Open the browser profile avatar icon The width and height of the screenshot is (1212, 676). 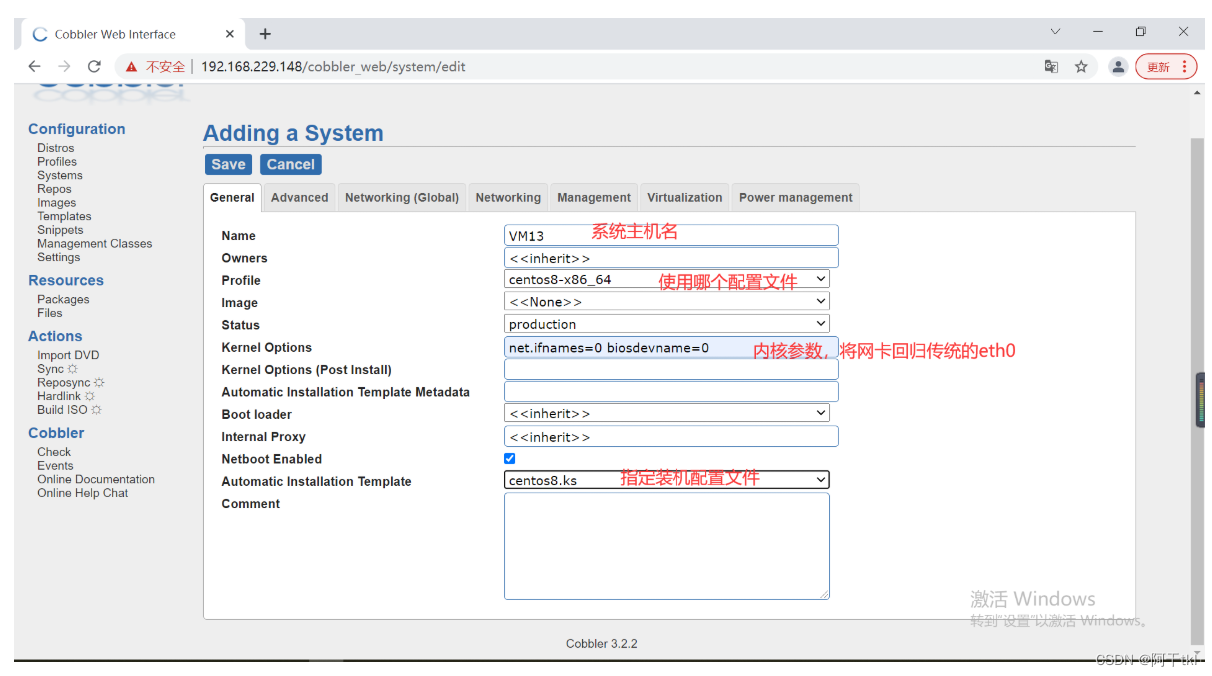1118,67
